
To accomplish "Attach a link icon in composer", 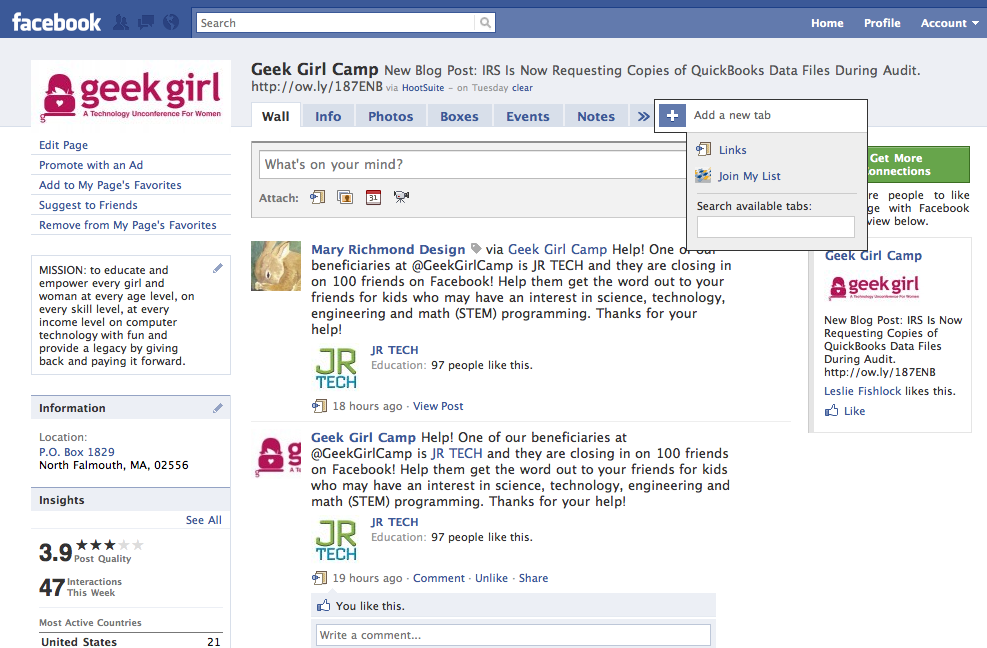I will coord(318,197).
